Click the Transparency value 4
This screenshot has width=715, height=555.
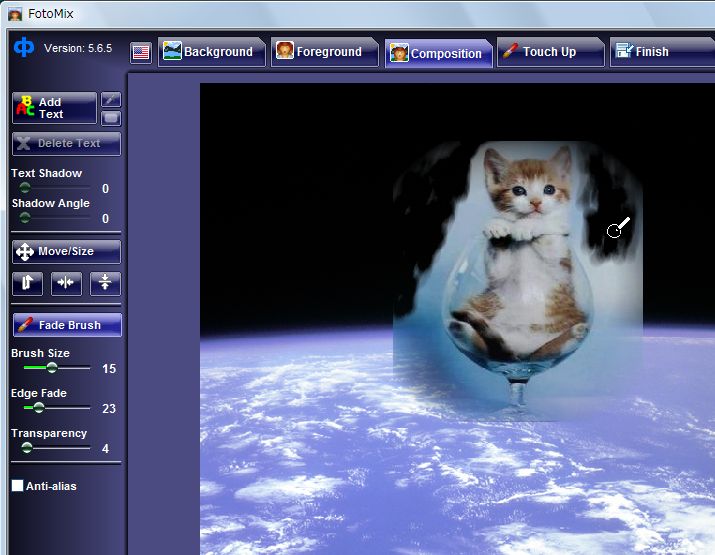tap(105, 449)
